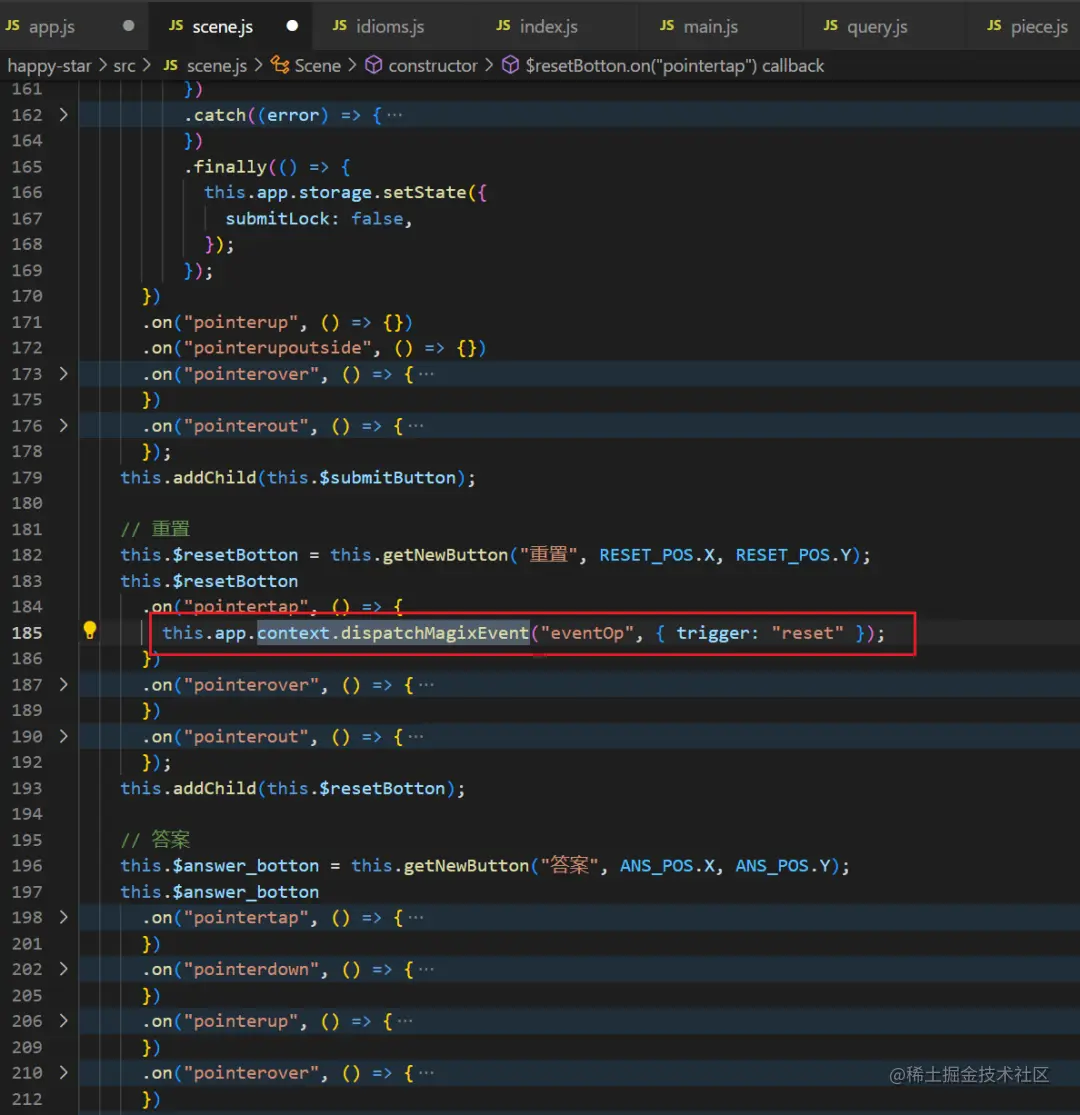Click the JS file icon in breadcrumb

171,65
